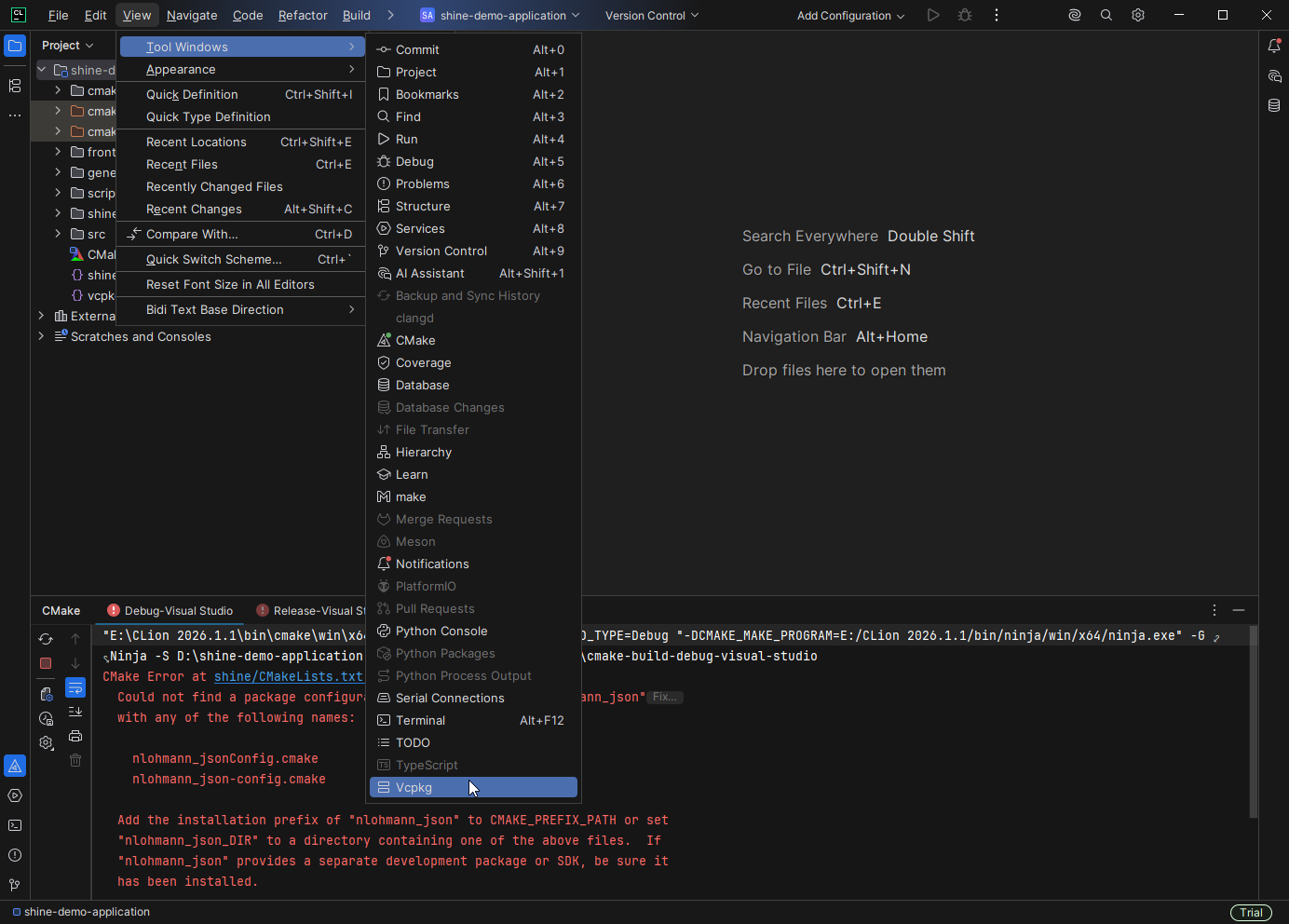Expand the src folder in the project tree
Image resolution: width=1289 pixels, height=924 pixels.
58,234
